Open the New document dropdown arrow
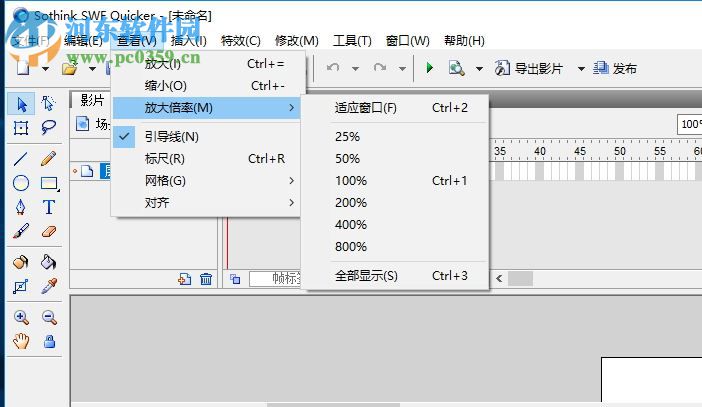 pyautogui.click(x=45, y=69)
